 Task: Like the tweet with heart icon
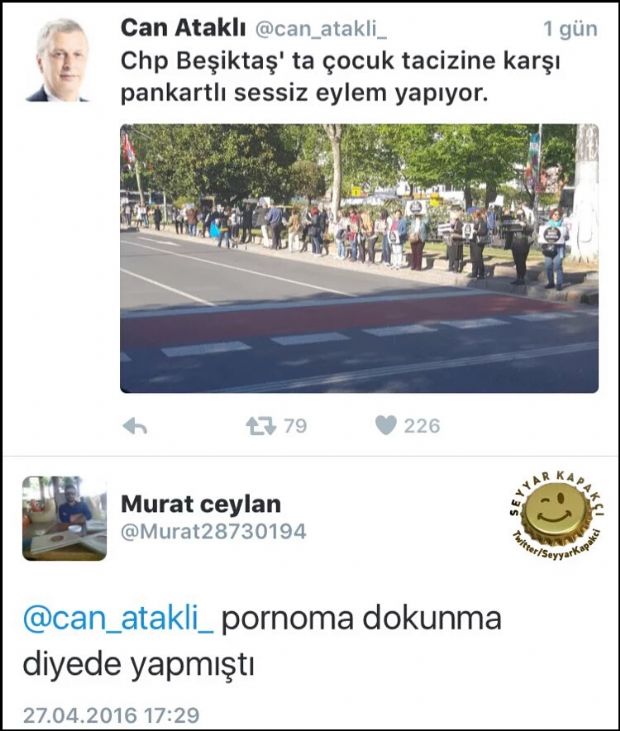(386, 425)
